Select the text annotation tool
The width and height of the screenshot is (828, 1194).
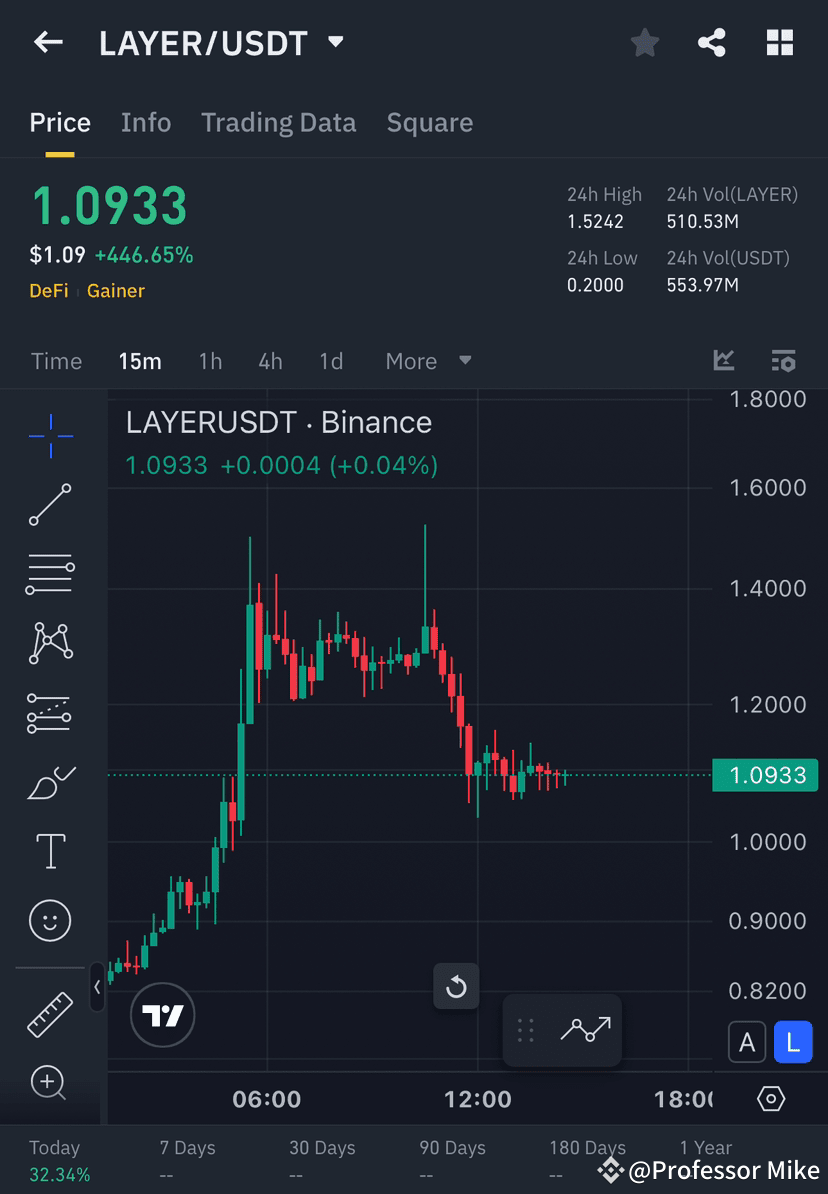coord(50,850)
